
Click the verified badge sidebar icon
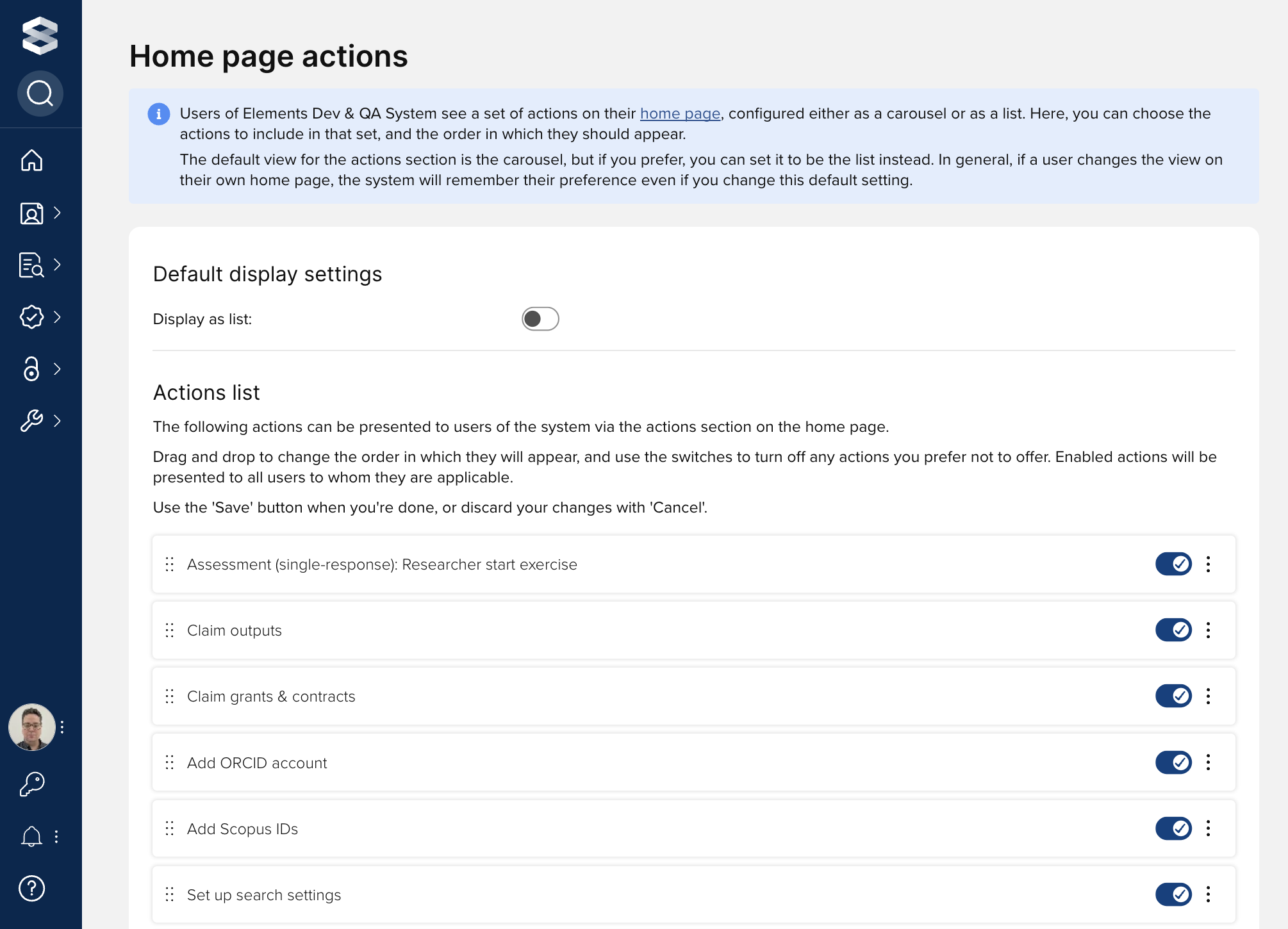(x=31, y=317)
